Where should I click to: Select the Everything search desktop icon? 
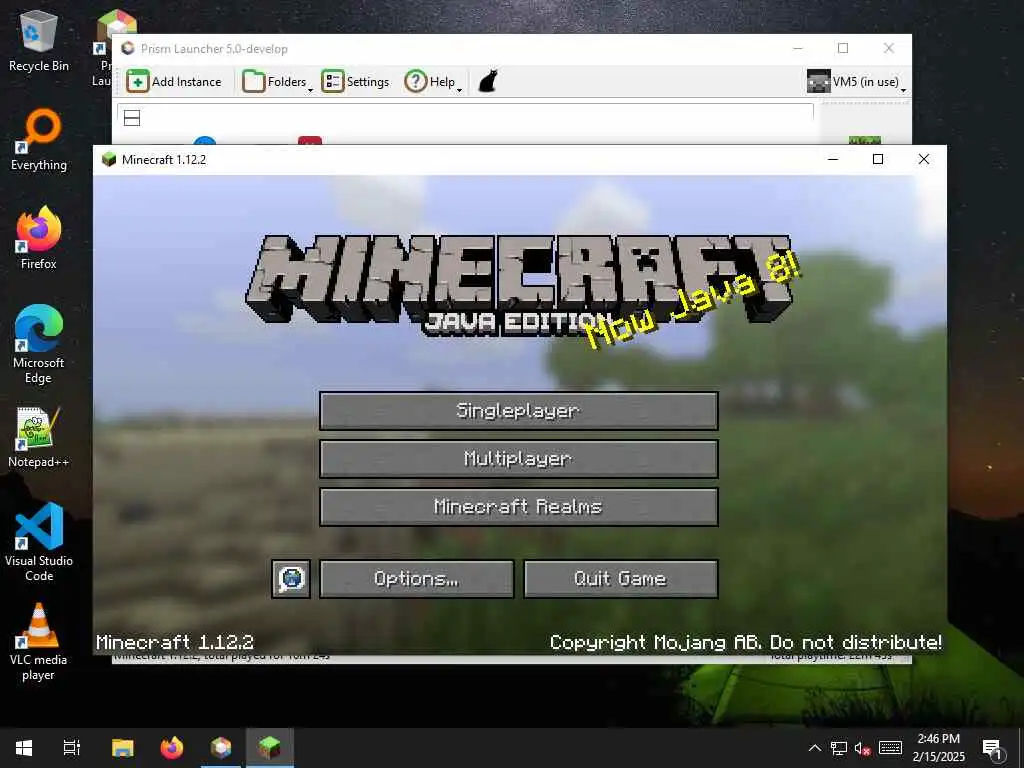39,140
